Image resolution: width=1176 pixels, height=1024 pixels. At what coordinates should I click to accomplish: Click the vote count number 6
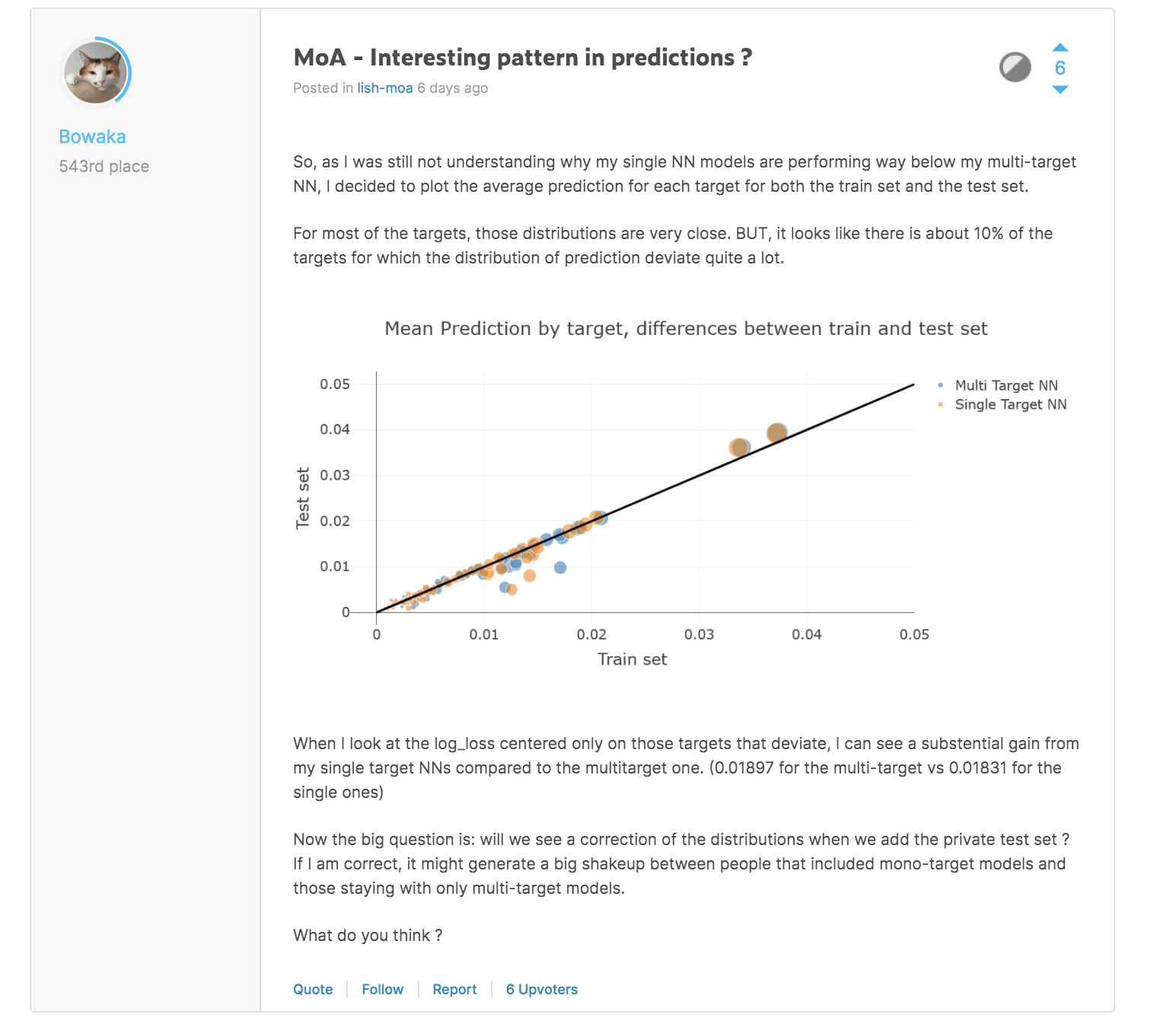(x=1060, y=69)
